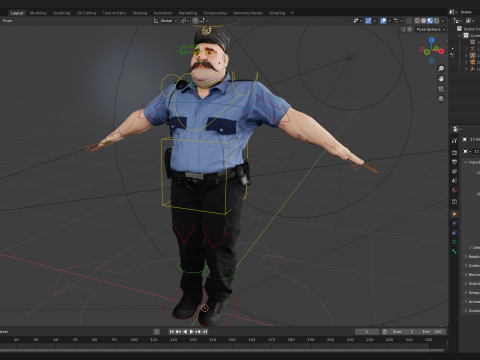Click the current frame field in the timeline

[x=367, y=331]
